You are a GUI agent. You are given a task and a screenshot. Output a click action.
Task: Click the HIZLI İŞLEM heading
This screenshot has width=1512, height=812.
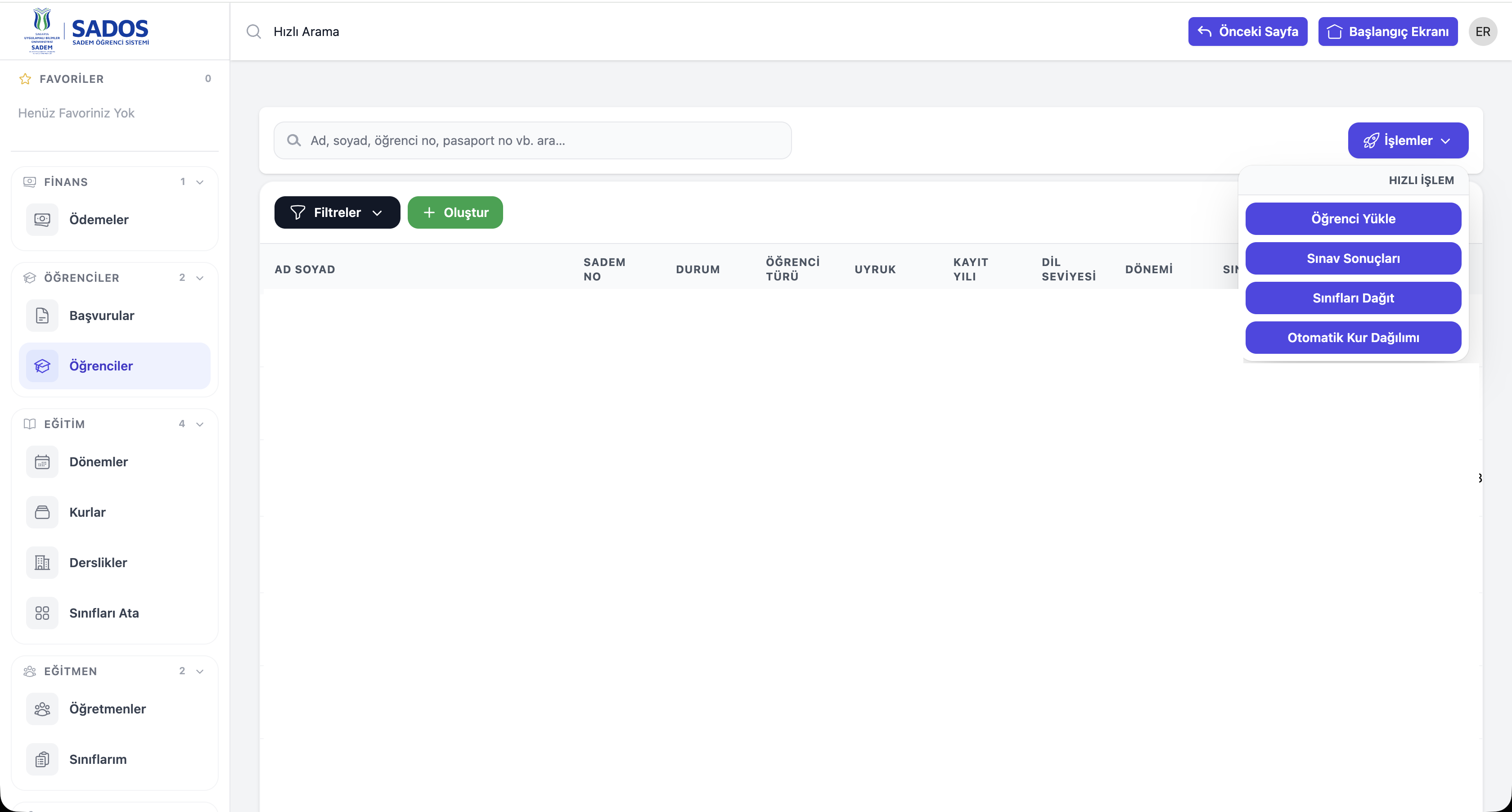point(1421,180)
